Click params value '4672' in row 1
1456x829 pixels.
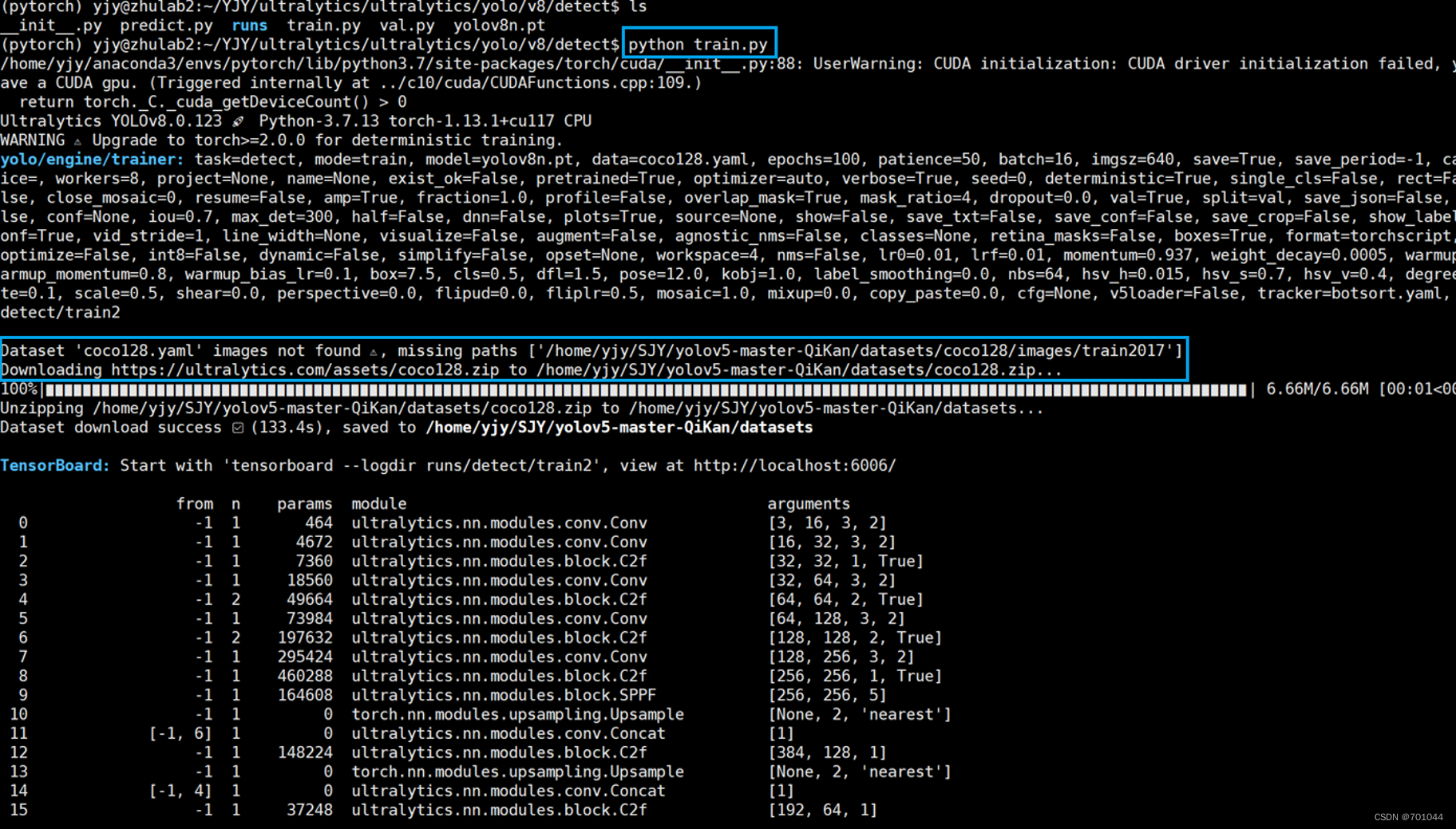(x=314, y=543)
